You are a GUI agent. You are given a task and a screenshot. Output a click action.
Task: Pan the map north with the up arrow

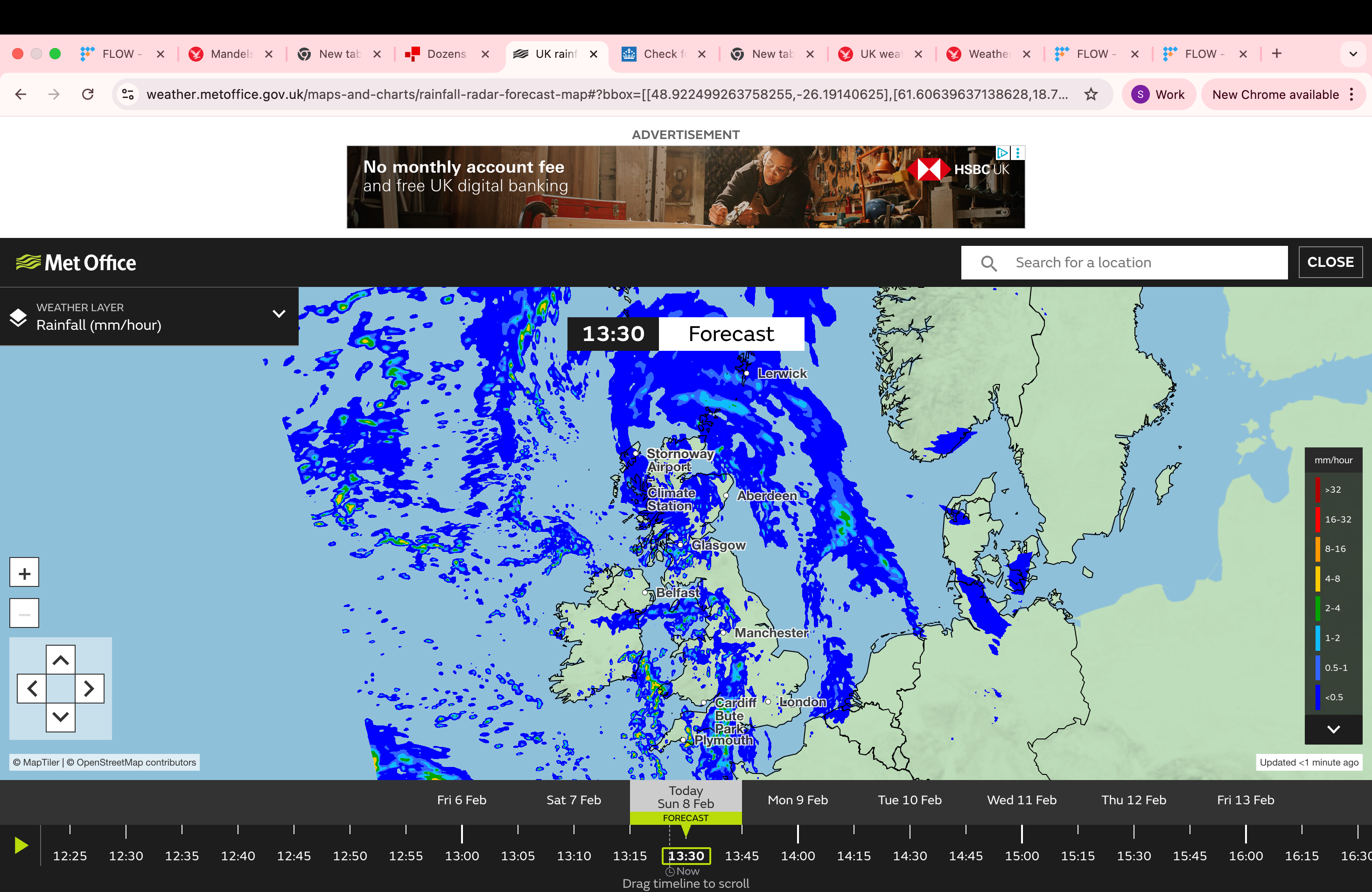click(x=61, y=660)
